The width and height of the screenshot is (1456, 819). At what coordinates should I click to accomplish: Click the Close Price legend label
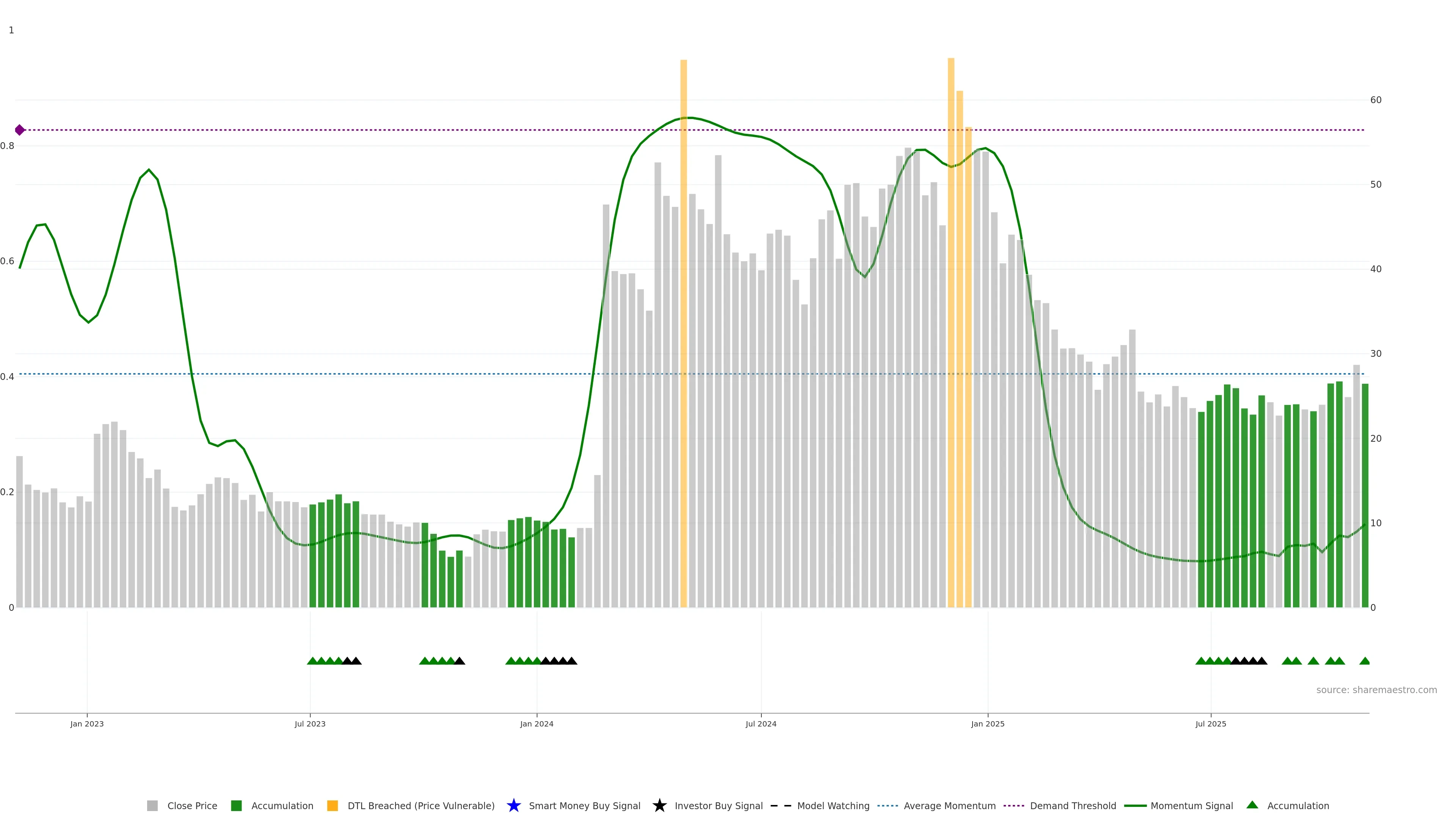191,805
